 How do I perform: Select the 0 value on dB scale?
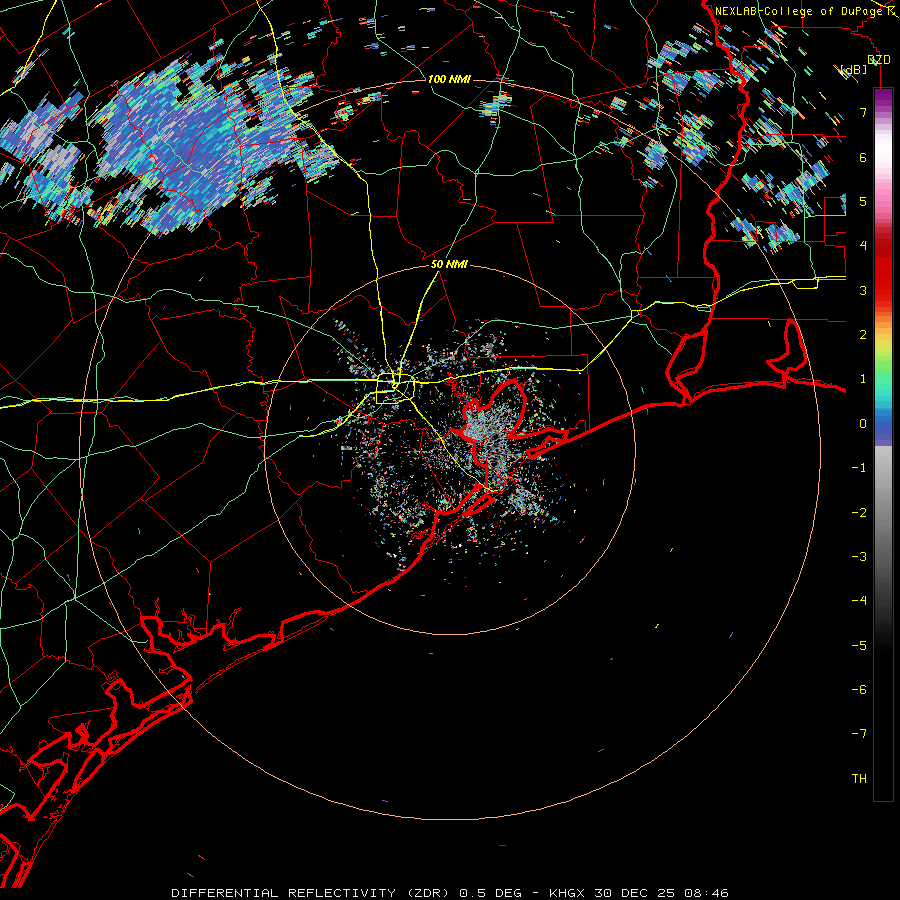click(863, 424)
